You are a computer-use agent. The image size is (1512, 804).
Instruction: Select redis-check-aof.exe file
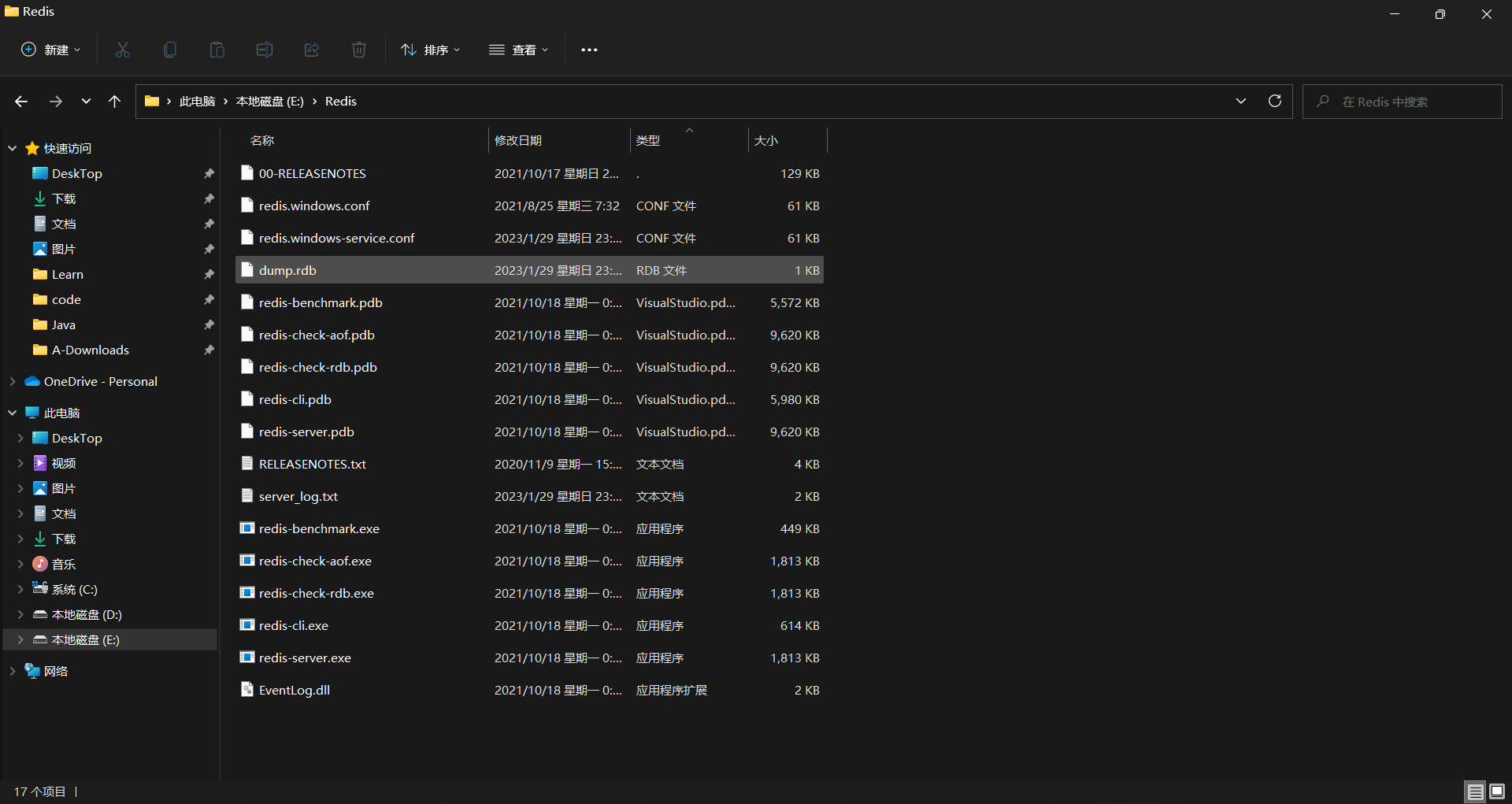529,561
